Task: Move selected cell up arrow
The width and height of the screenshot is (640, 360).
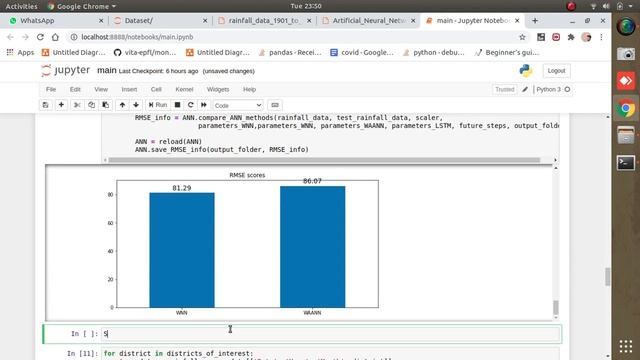Action: point(122,105)
